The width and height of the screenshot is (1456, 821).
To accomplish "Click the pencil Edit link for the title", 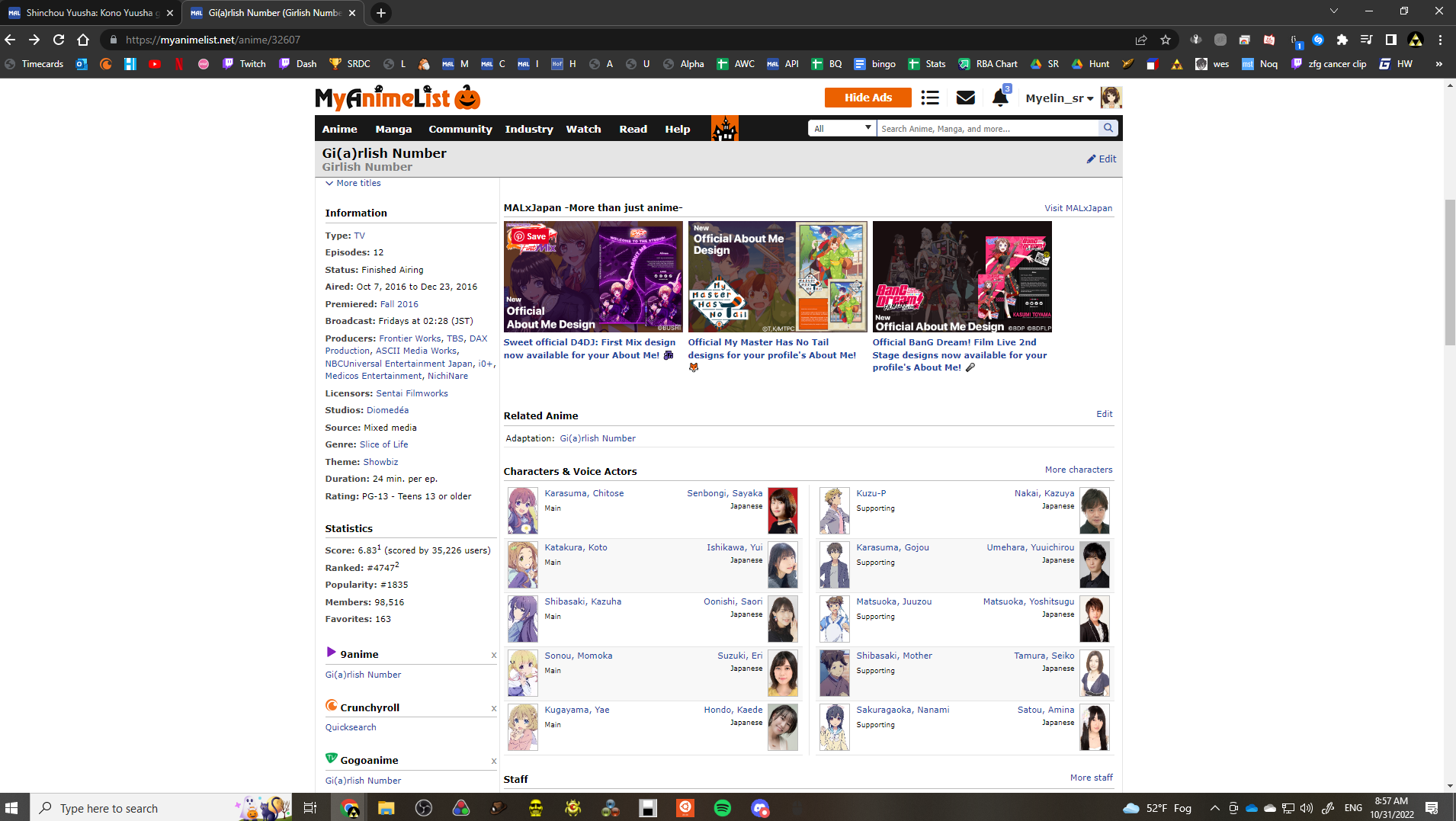I will [1102, 159].
